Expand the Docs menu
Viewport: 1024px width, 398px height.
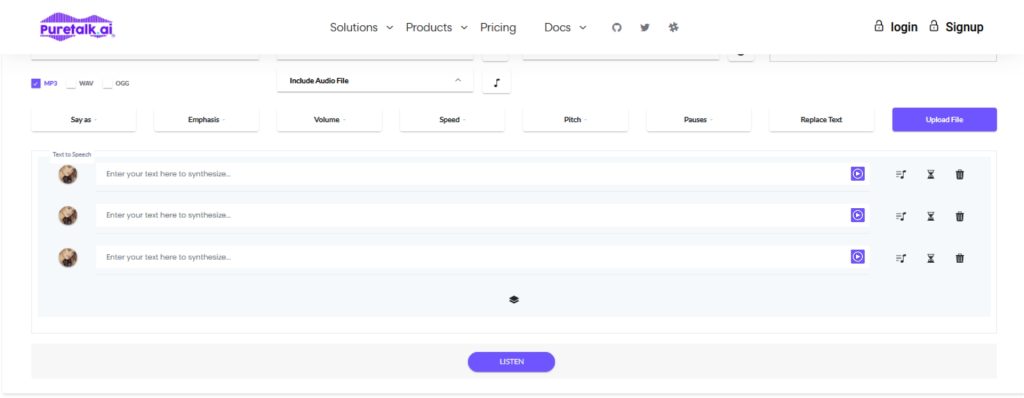565,27
